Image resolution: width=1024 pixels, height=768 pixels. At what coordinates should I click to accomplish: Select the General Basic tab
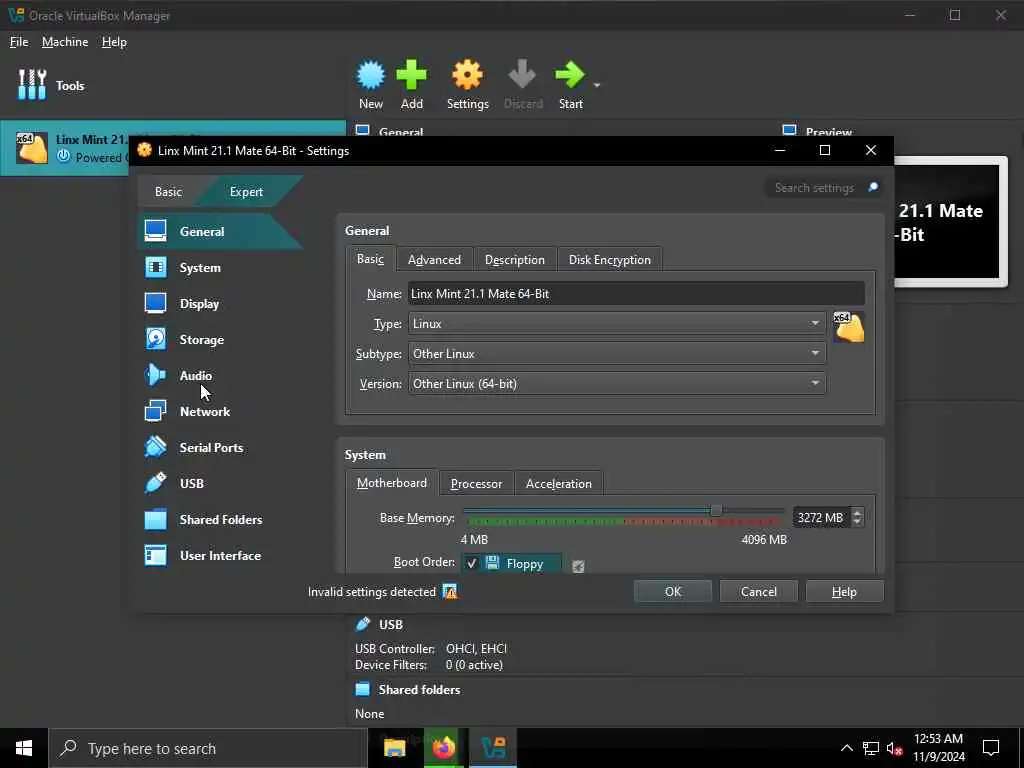point(370,259)
